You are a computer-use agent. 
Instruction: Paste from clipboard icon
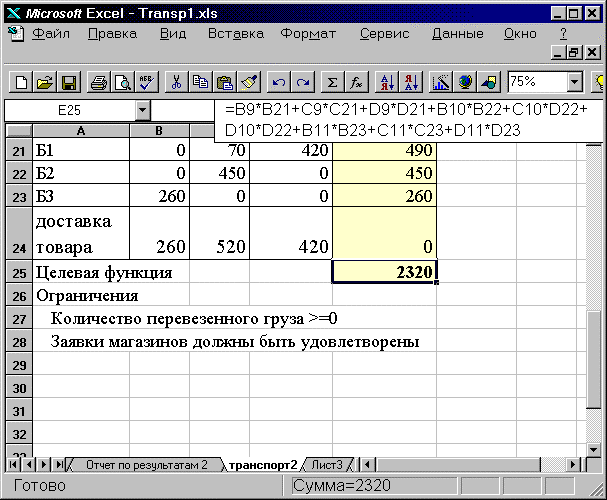[225, 82]
